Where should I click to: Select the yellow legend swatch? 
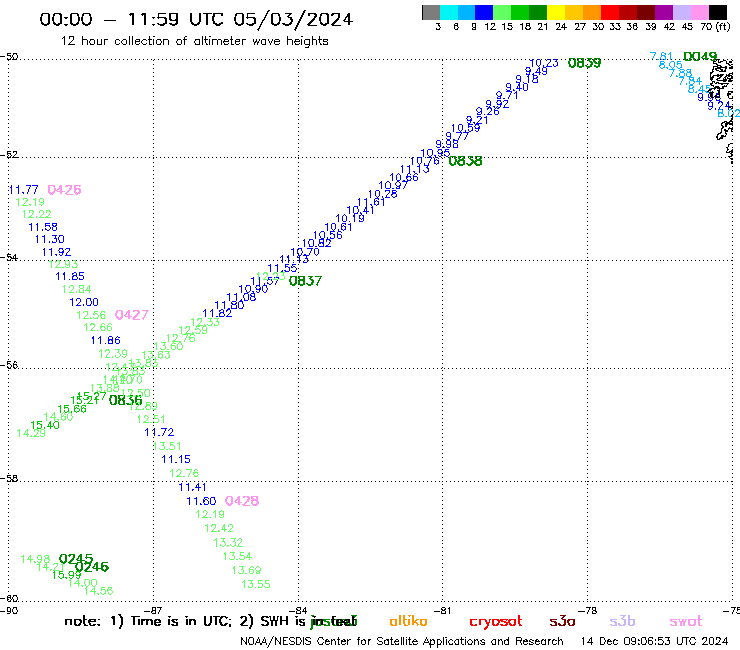556,12
